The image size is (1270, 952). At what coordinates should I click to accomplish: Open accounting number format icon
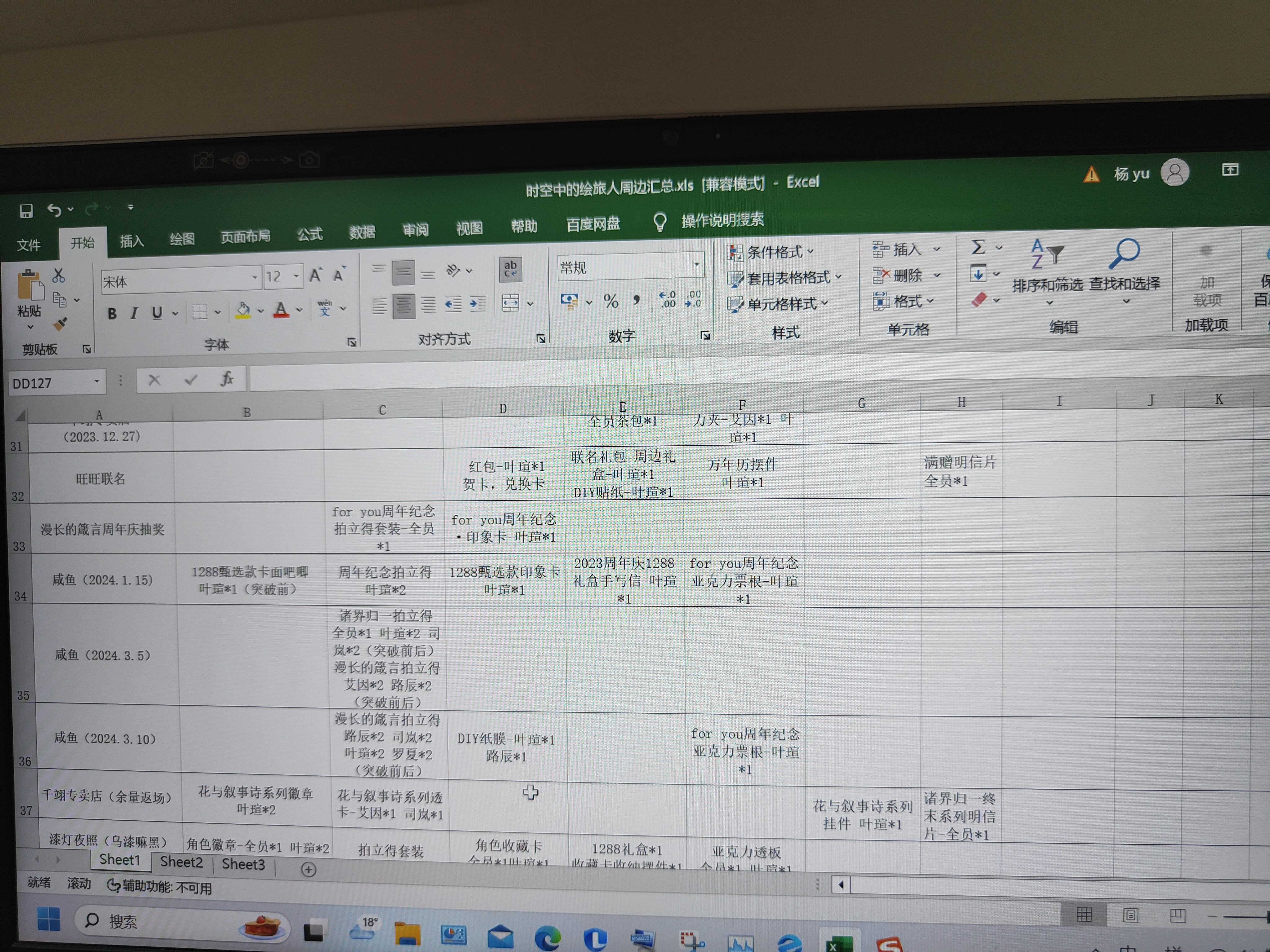point(570,301)
